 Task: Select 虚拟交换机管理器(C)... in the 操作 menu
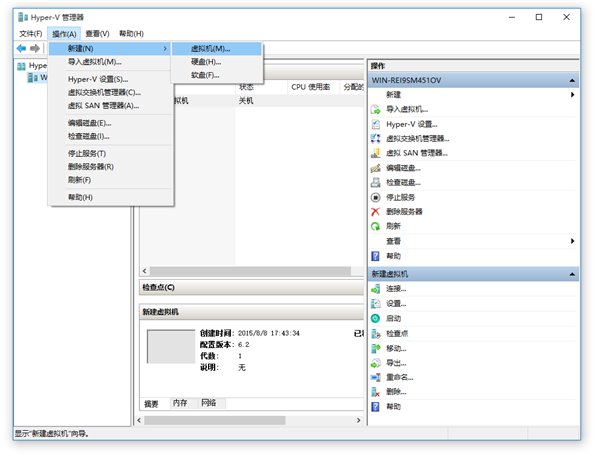pyautogui.click(x=110, y=92)
